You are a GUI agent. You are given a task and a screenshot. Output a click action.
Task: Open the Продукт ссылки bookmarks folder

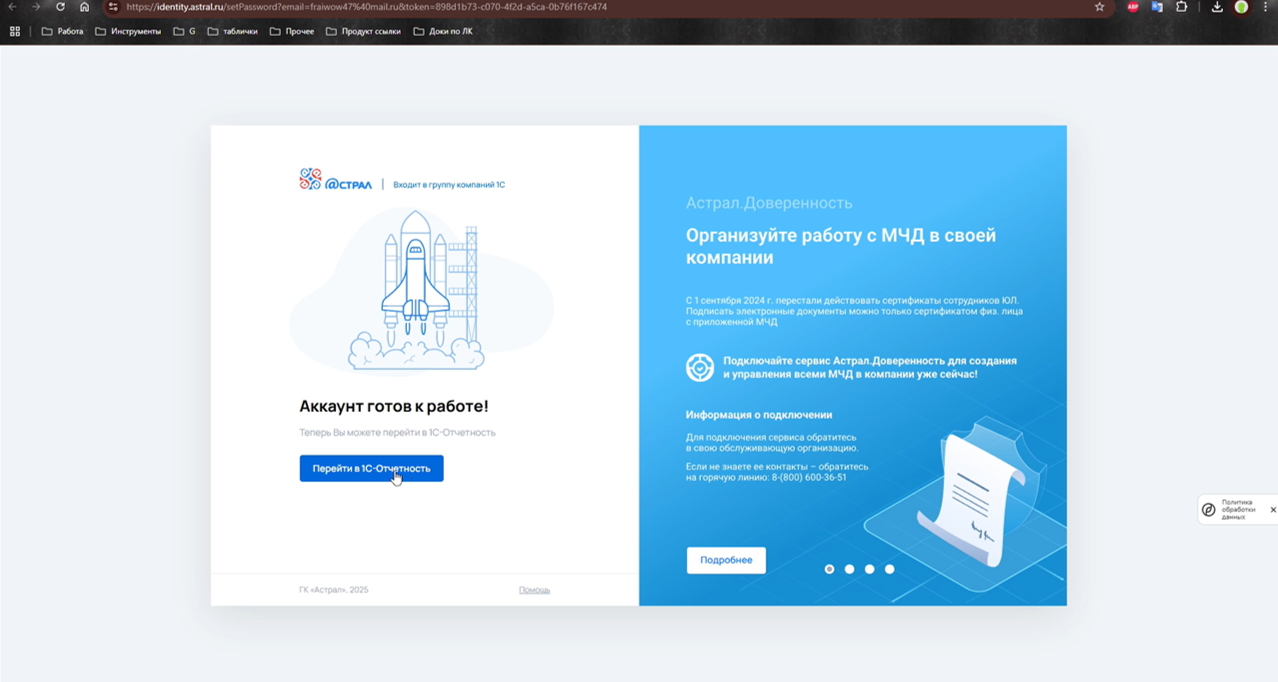coord(363,31)
